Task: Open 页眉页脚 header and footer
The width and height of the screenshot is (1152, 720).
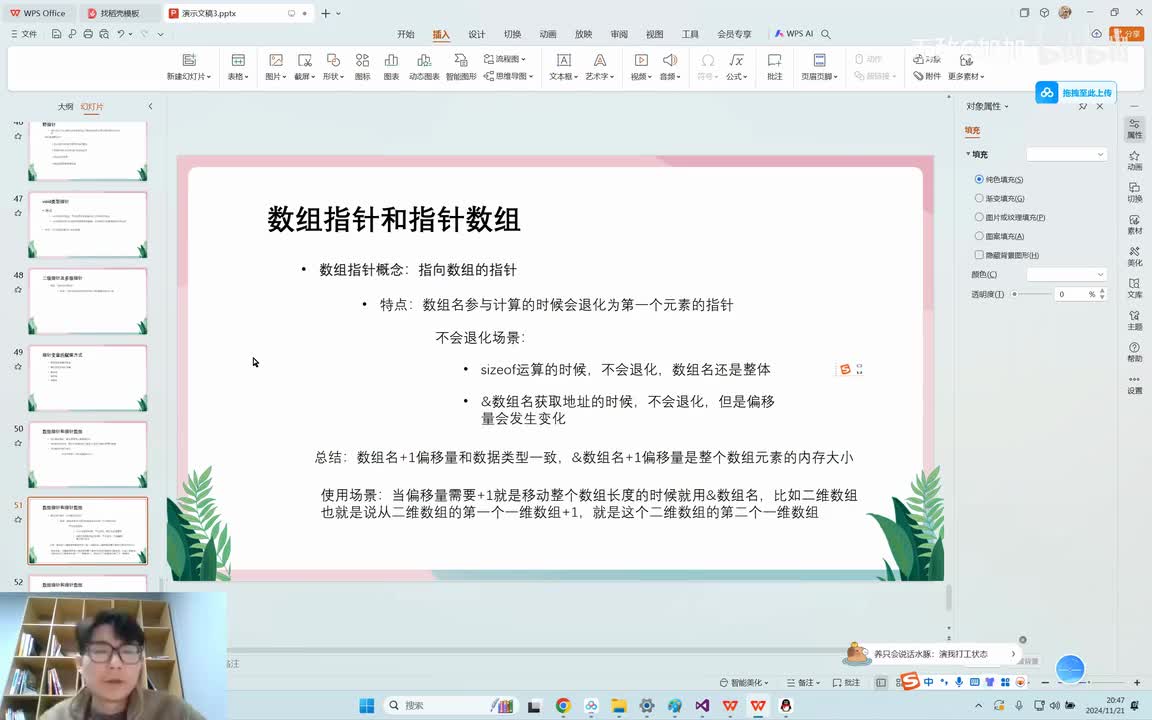Action: click(819, 66)
